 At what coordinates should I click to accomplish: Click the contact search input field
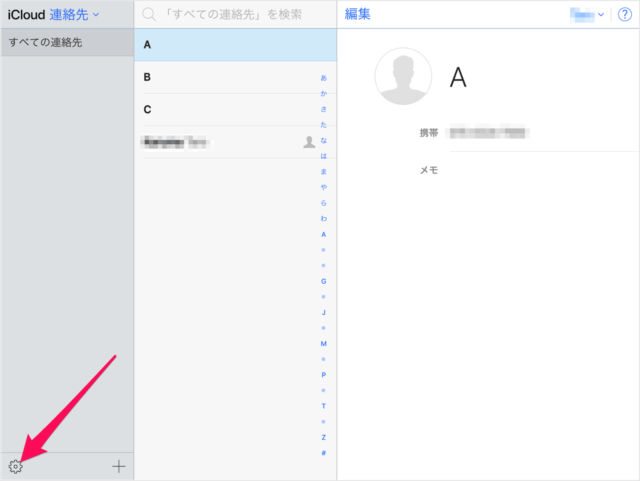(240, 15)
